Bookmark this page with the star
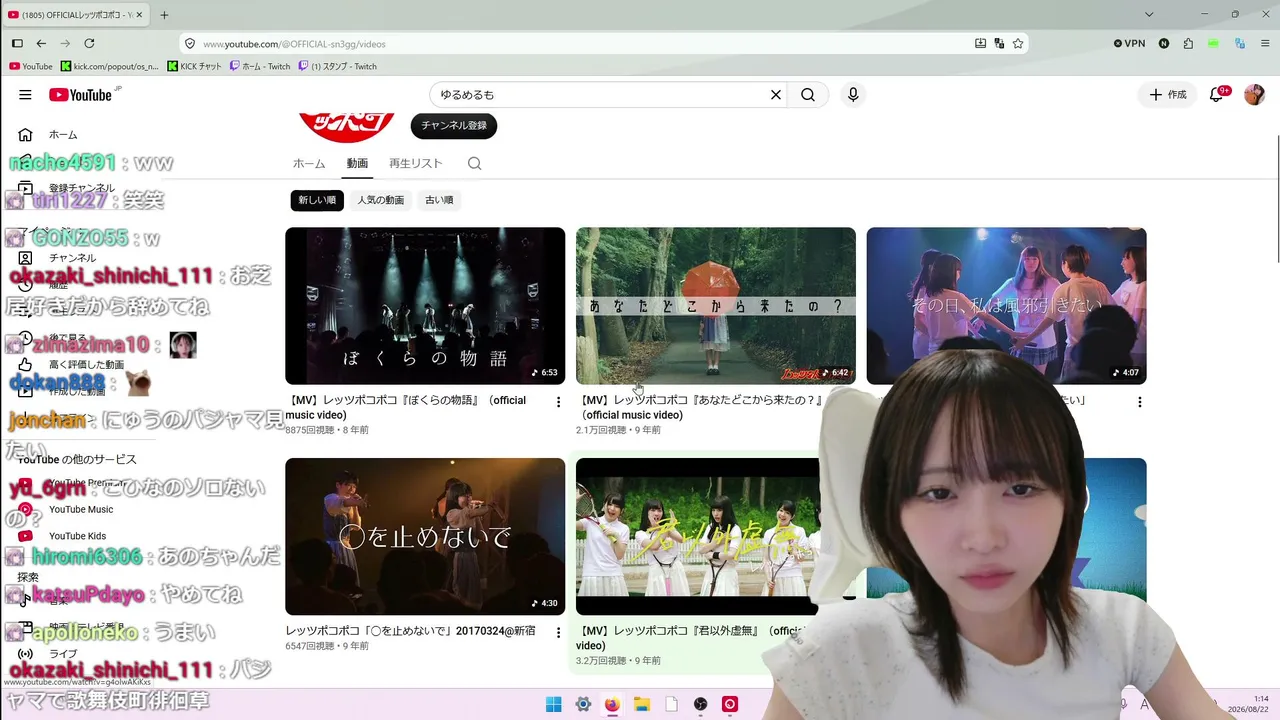Image resolution: width=1280 pixels, height=720 pixels. (x=1018, y=44)
